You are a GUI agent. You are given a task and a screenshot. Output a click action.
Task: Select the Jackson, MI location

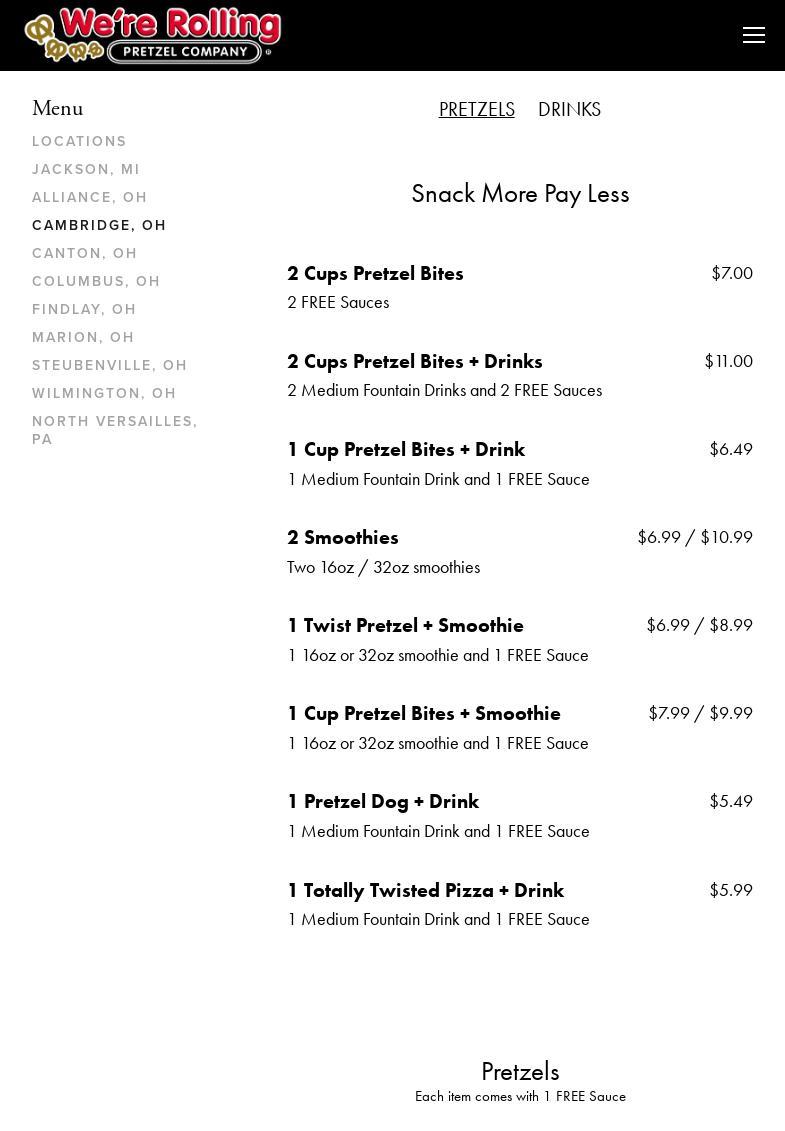[x=86, y=170]
